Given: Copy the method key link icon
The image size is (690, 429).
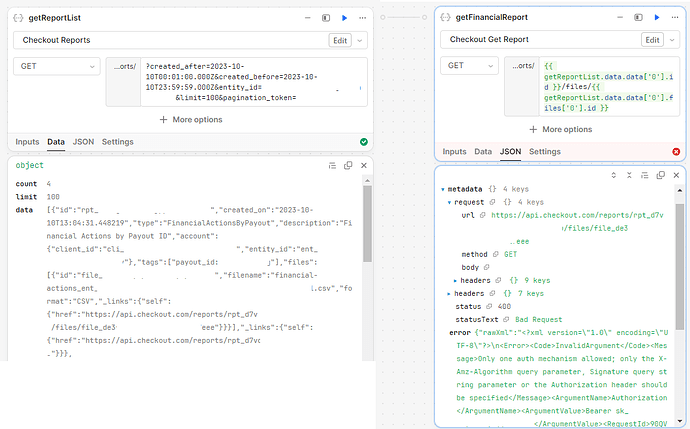Looking at the screenshot, I should coord(495,254).
